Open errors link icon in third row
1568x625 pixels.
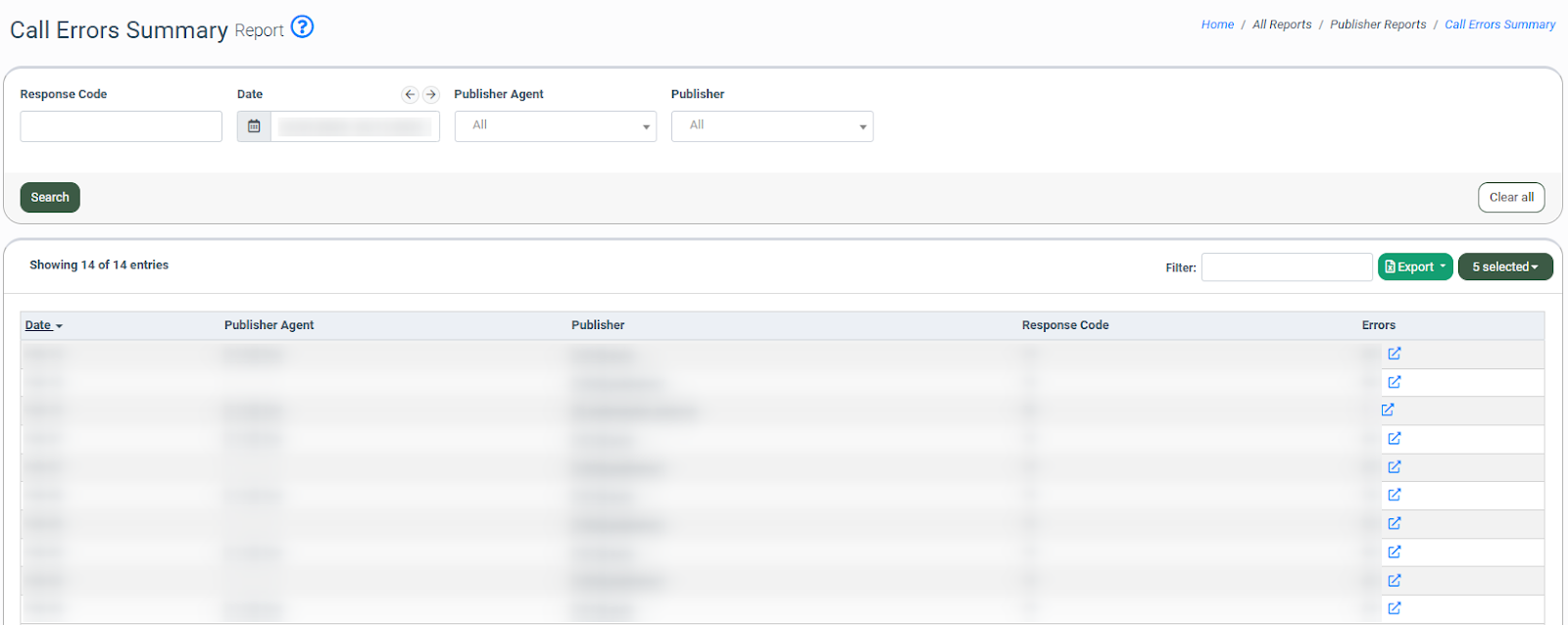tap(1388, 409)
